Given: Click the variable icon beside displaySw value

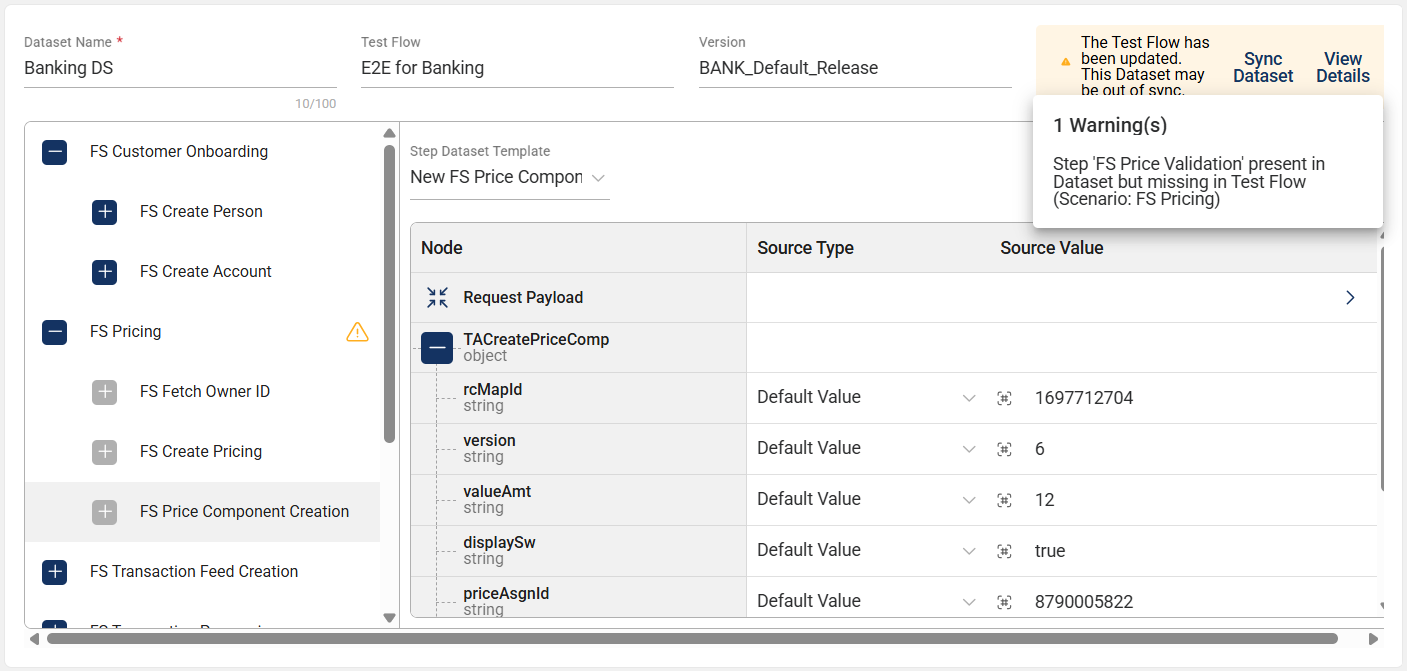Looking at the screenshot, I should tap(1004, 551).
